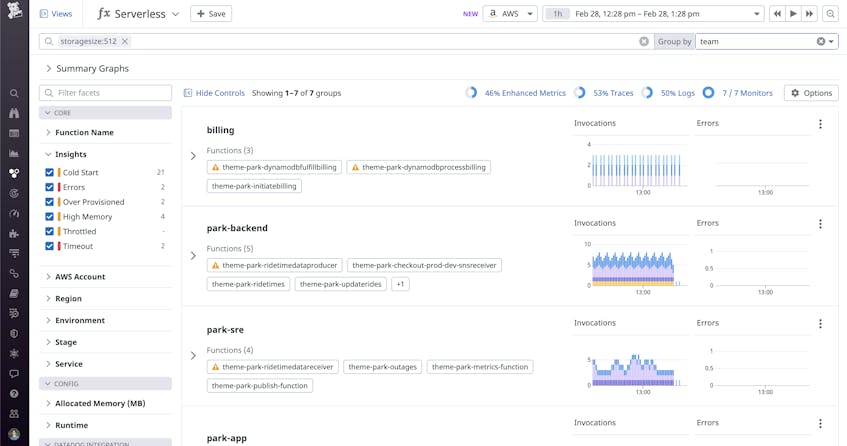Viewport: 847px width, 446px height.
Task: Clear the team group-by value
Action: click(x=821, y=41)
